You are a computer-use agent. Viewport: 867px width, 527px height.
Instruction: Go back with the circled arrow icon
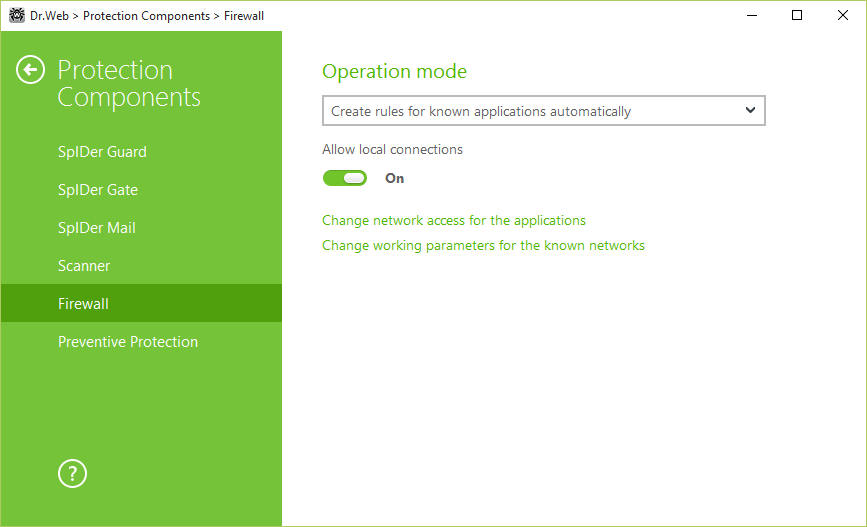click(30, 70)
